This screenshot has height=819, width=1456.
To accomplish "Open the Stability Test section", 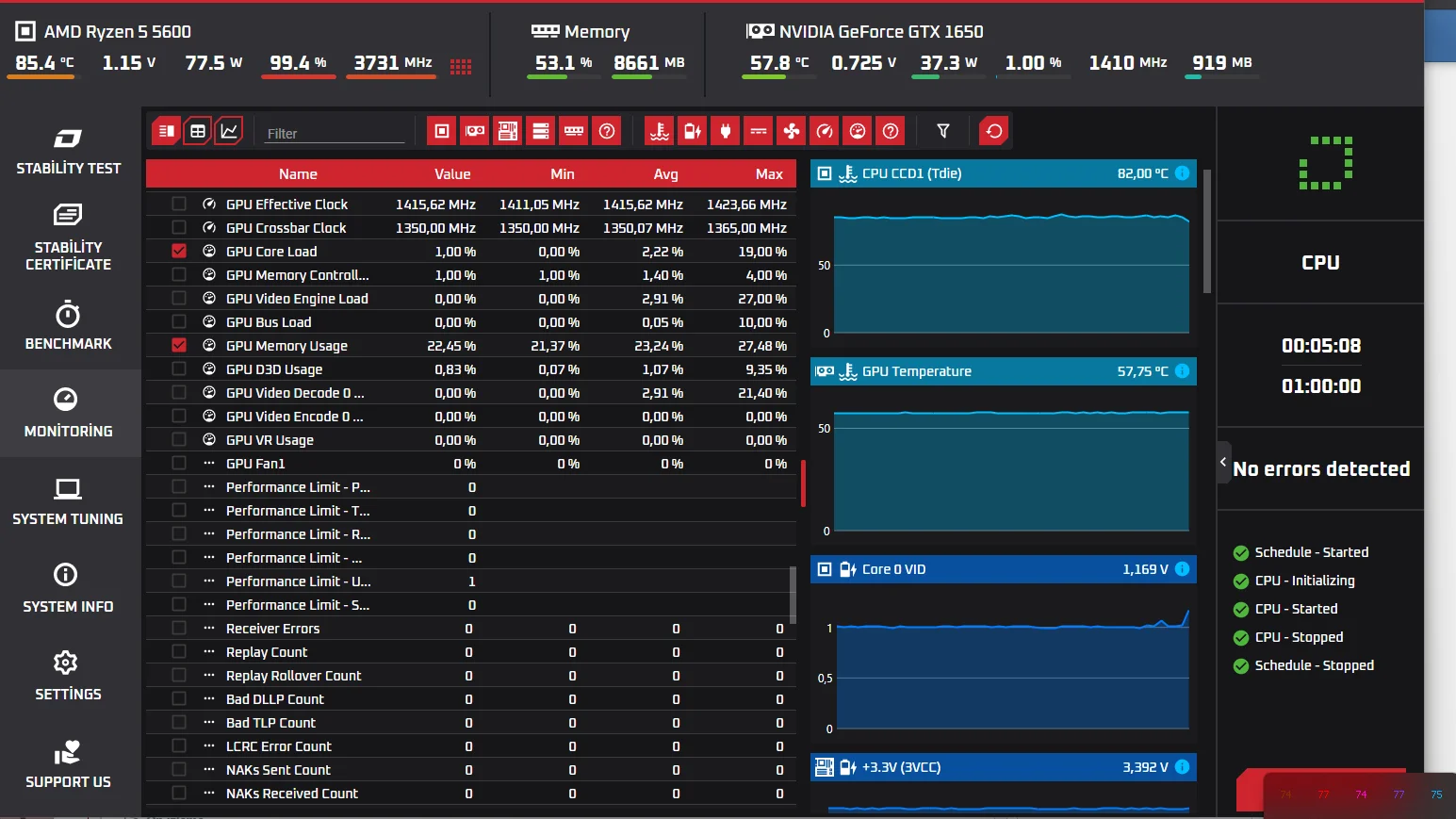I will (69, 151).
